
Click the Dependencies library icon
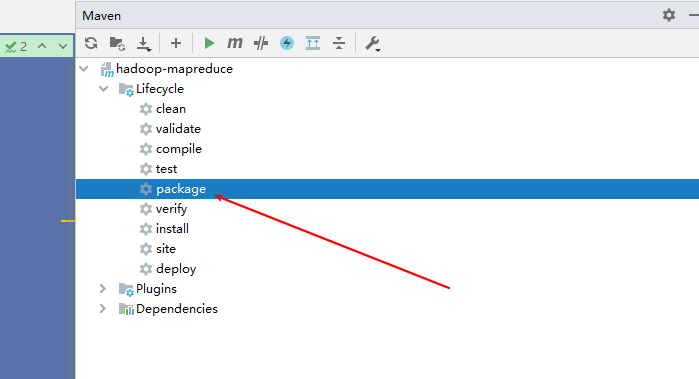pos(126,309)
